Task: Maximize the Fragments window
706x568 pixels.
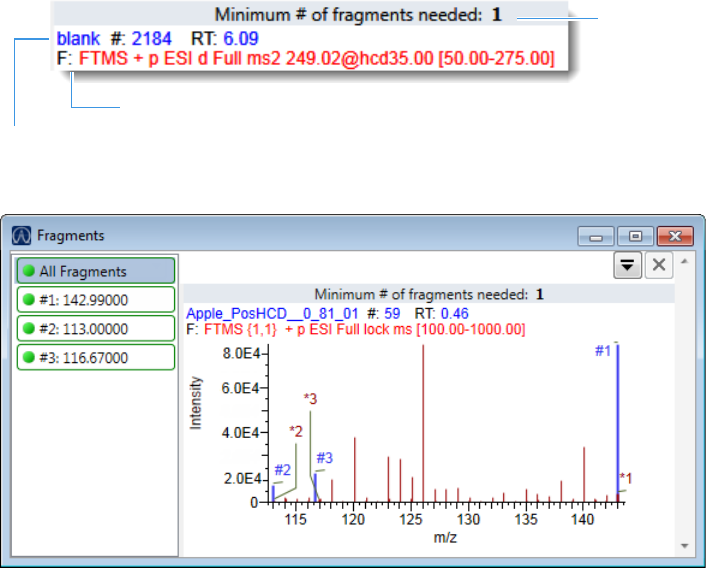Action: point(635,236)
